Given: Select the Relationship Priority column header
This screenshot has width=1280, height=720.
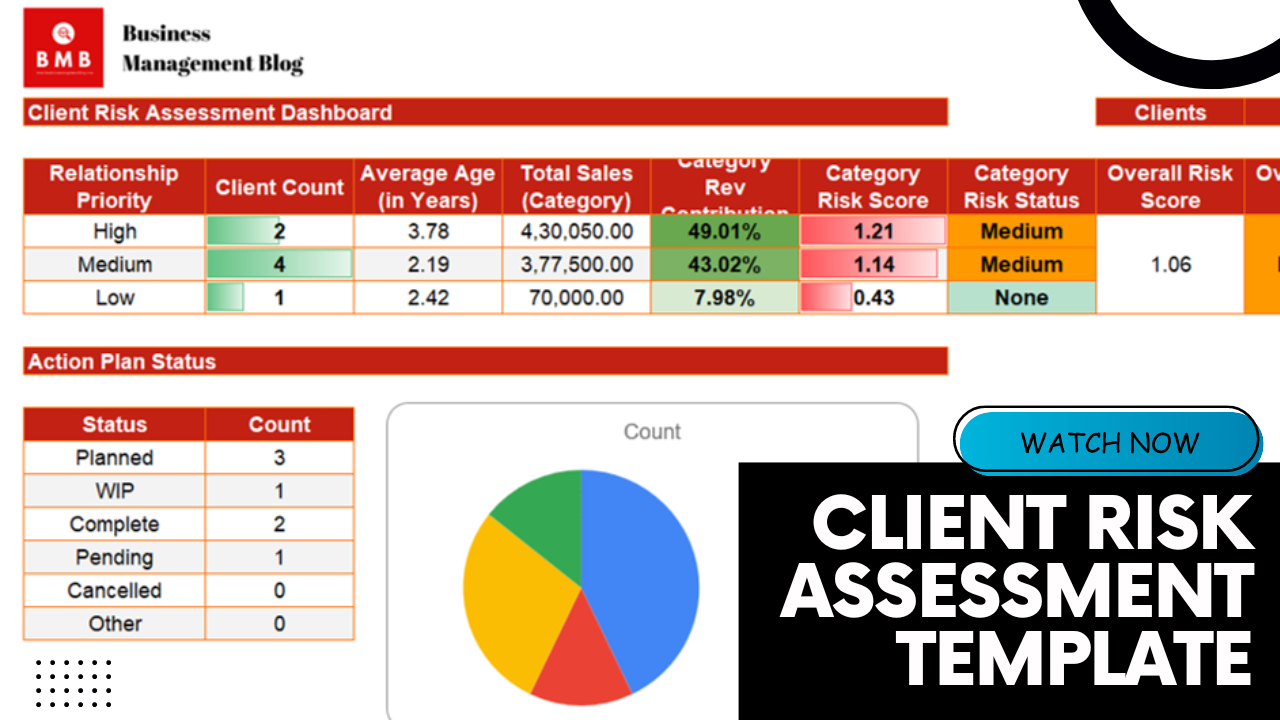Looking at the screenshot, I should 113,186.
